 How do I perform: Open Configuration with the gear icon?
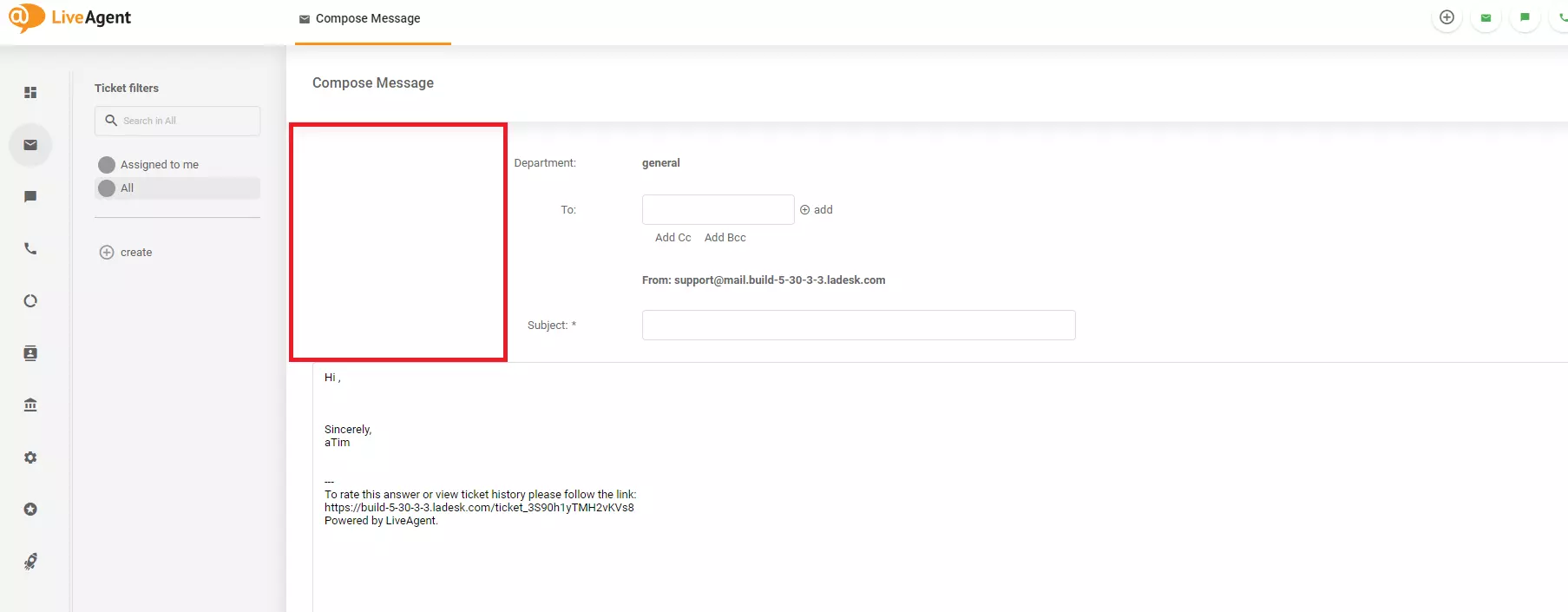[30, 457]
